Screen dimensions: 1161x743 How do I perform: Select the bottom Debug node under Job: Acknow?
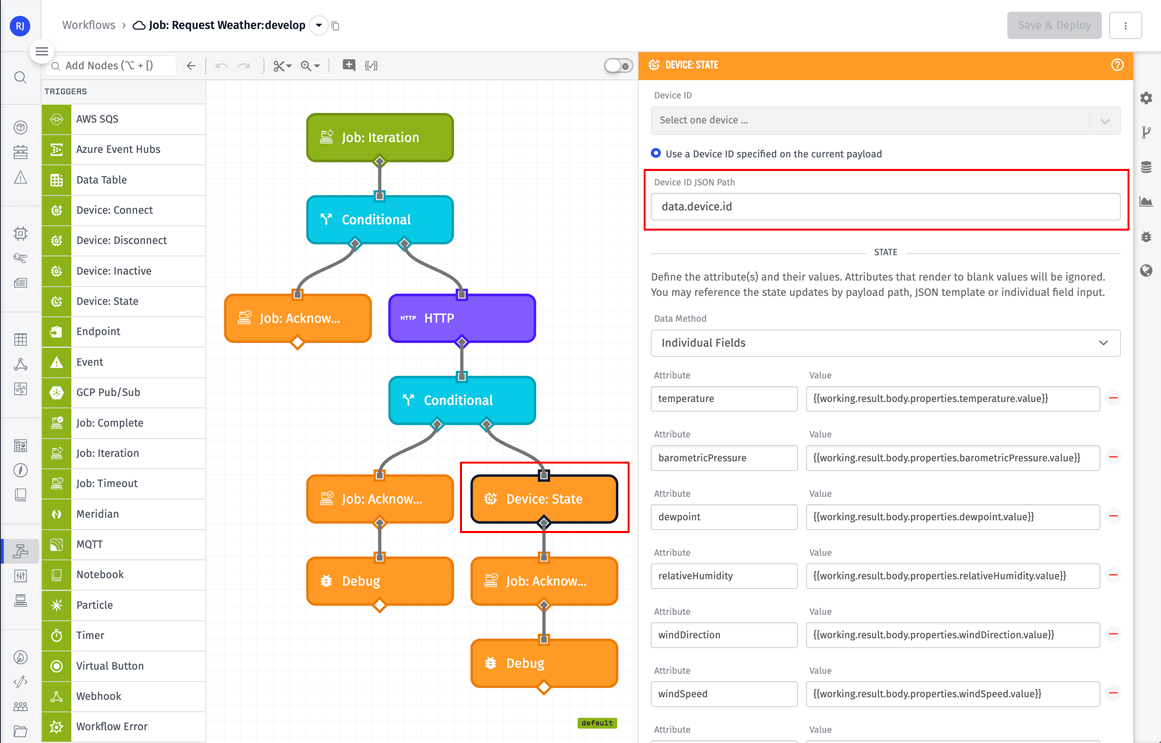[x=544, y=663]
